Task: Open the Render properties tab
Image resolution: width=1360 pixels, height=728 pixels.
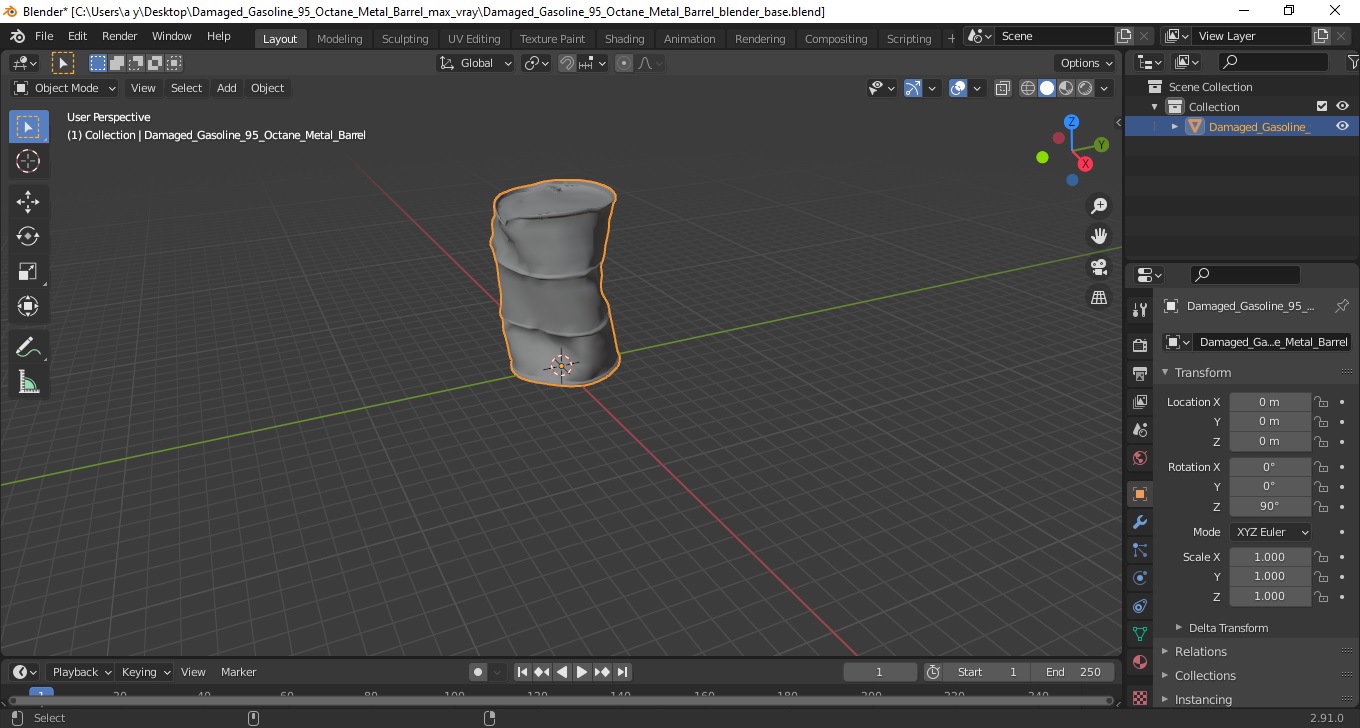Action: [x=1140, y=345]
